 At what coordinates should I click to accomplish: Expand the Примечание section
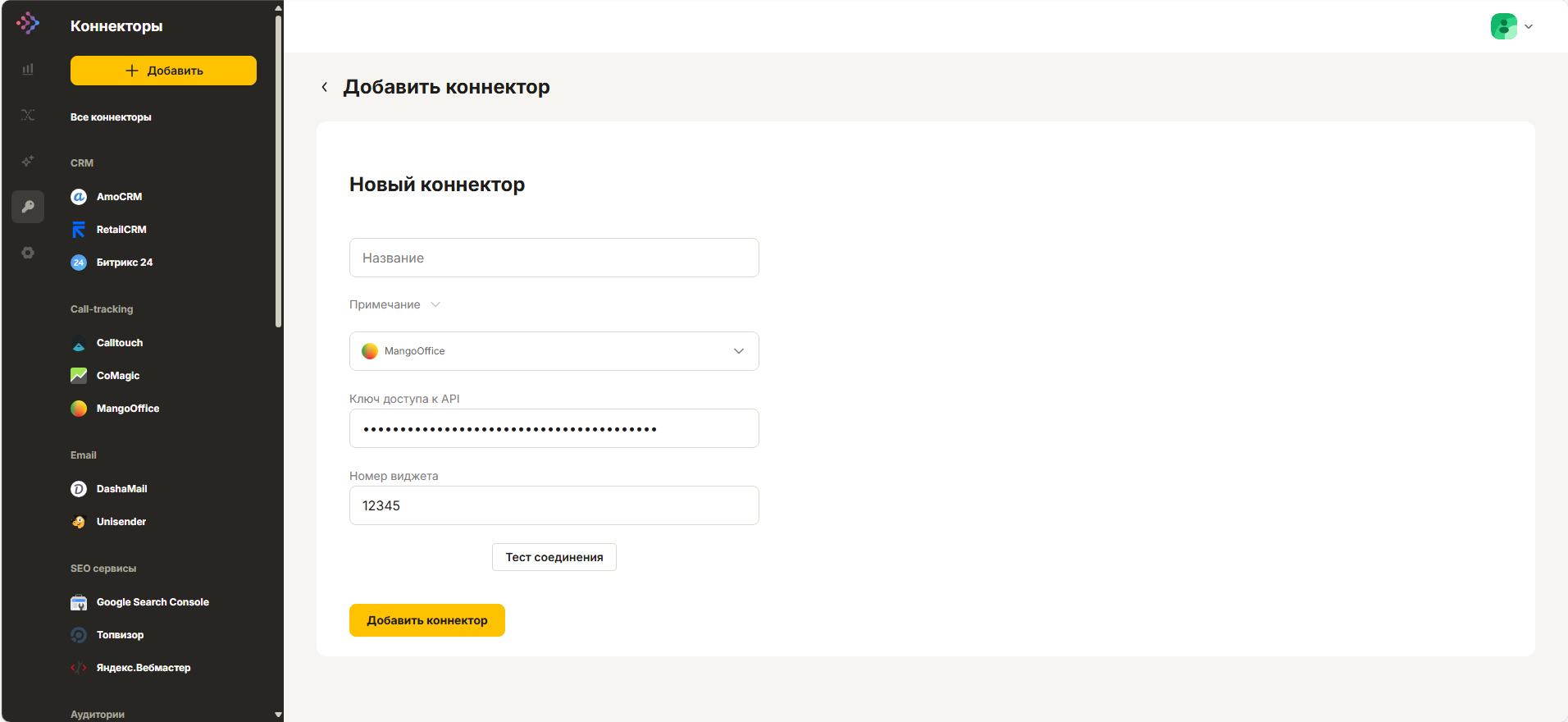(x=395, y=304)
